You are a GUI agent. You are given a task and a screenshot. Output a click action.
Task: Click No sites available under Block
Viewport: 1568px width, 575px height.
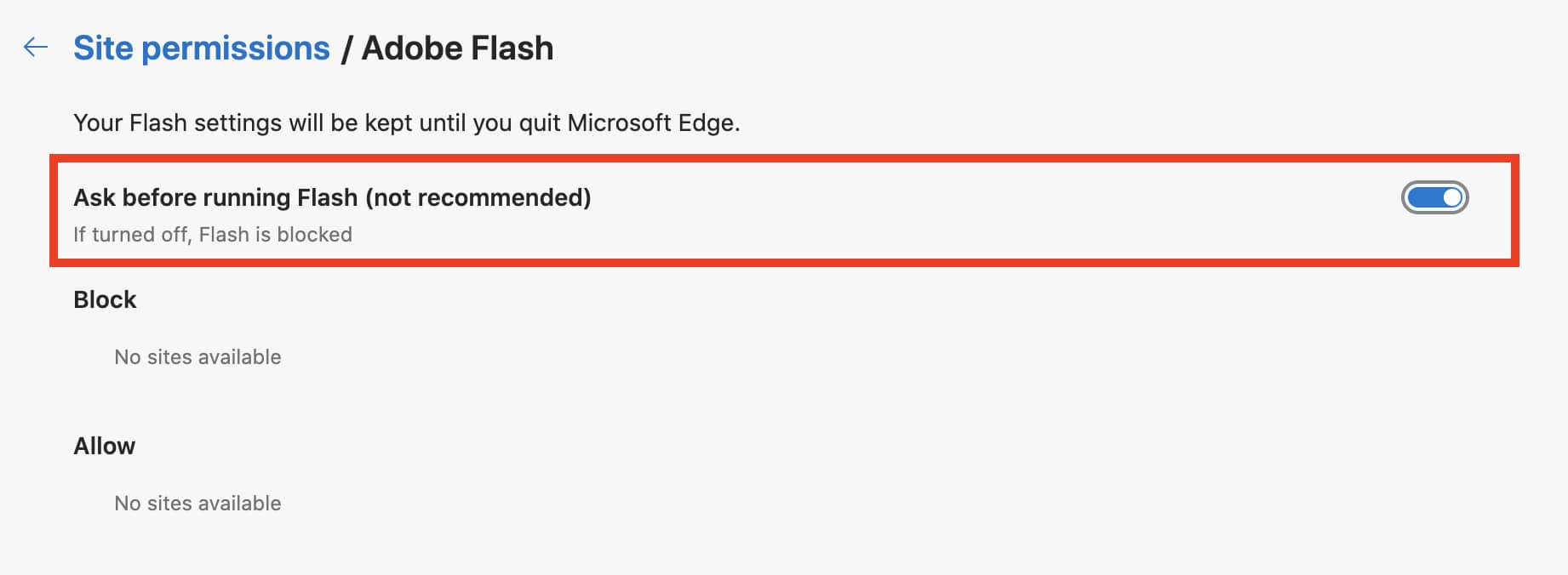197,356
